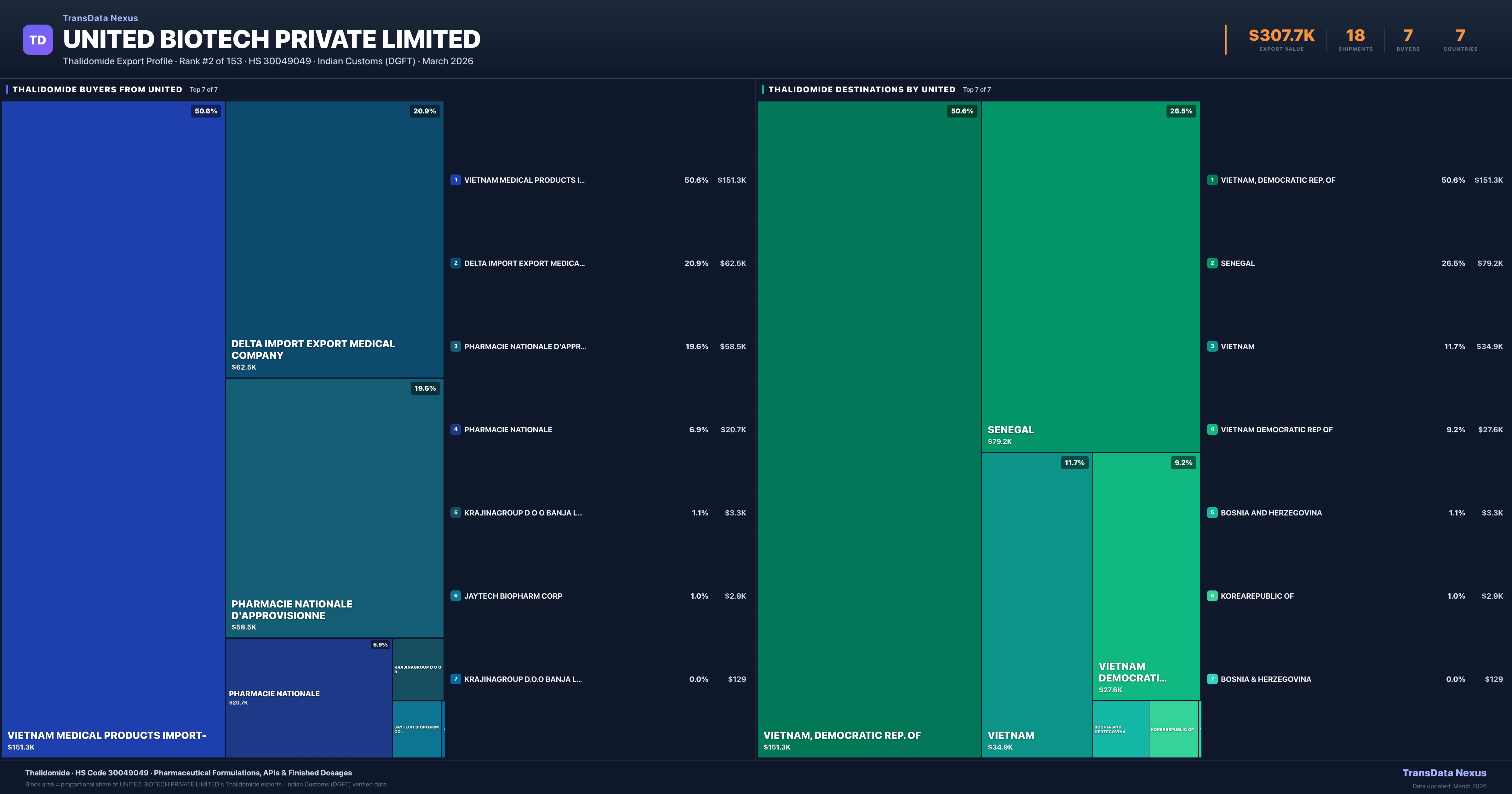Viewport: 1512px width, 794px height.
Task: Click the 18 shipments stat
Action: [1355, 37]
